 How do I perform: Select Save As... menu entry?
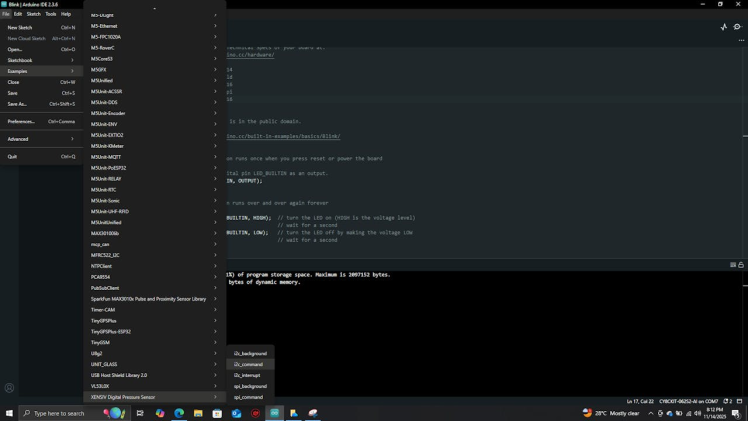click(42, 104)
